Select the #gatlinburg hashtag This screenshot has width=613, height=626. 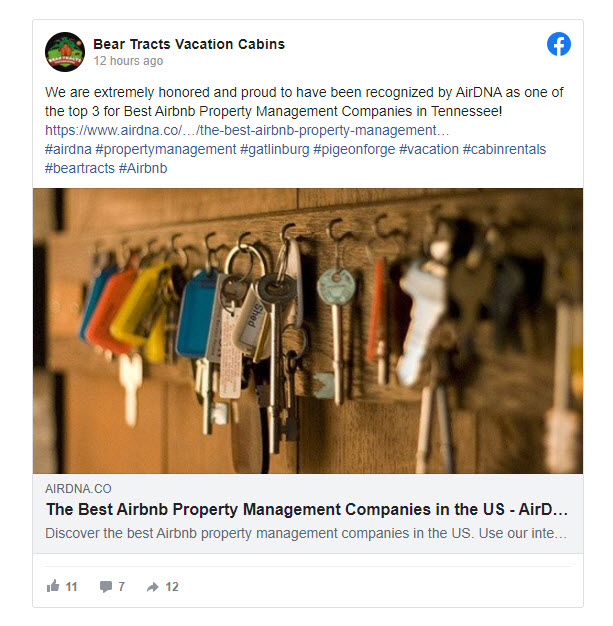click(x=275, y=149)
